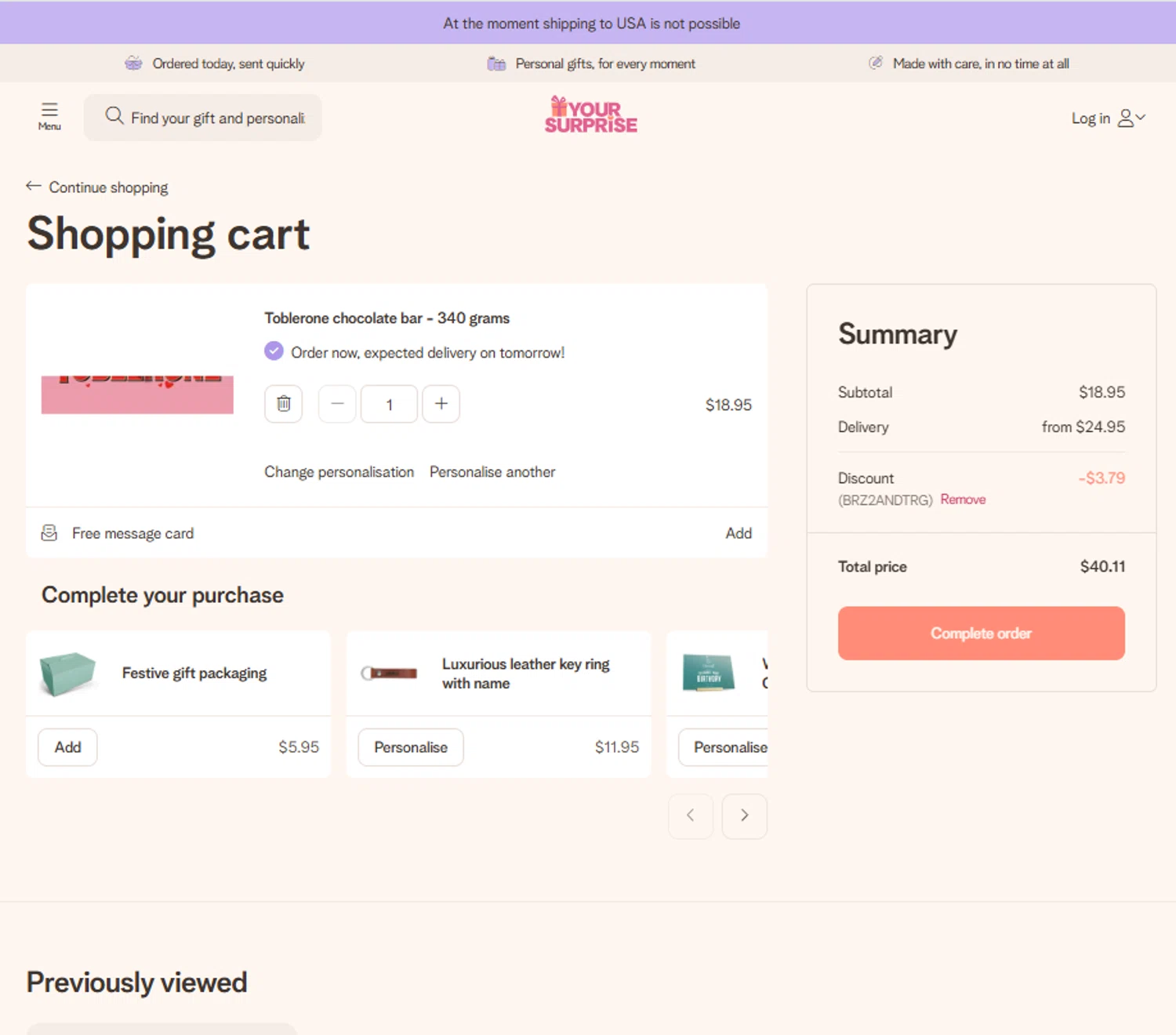The width and height of the screenshot is (1176, 1035).
Task: Increase Toblerone quantity with plus button
Action: 441,404
